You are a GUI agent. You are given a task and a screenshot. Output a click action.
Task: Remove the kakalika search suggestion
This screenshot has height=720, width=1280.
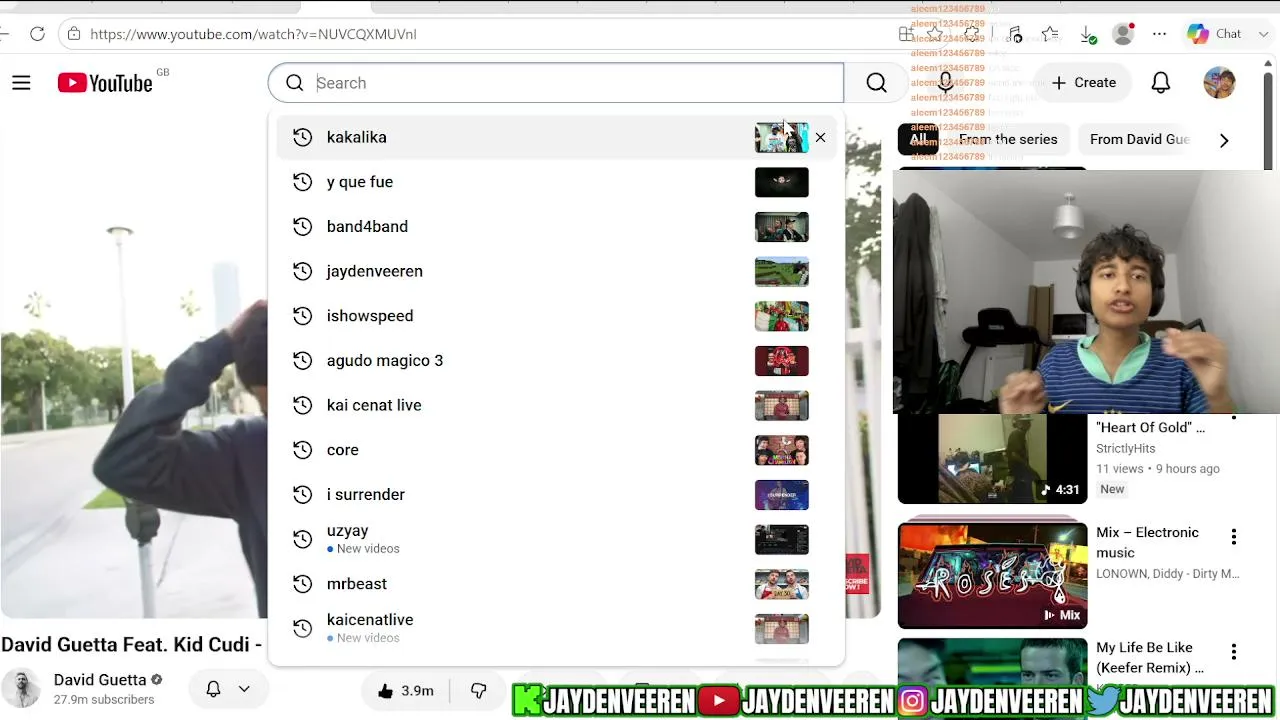820,137
